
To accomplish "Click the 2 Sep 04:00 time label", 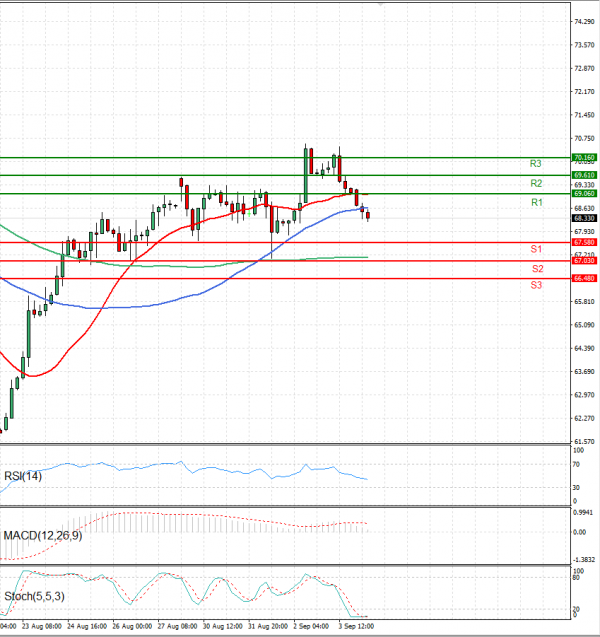I will [311, 626].
